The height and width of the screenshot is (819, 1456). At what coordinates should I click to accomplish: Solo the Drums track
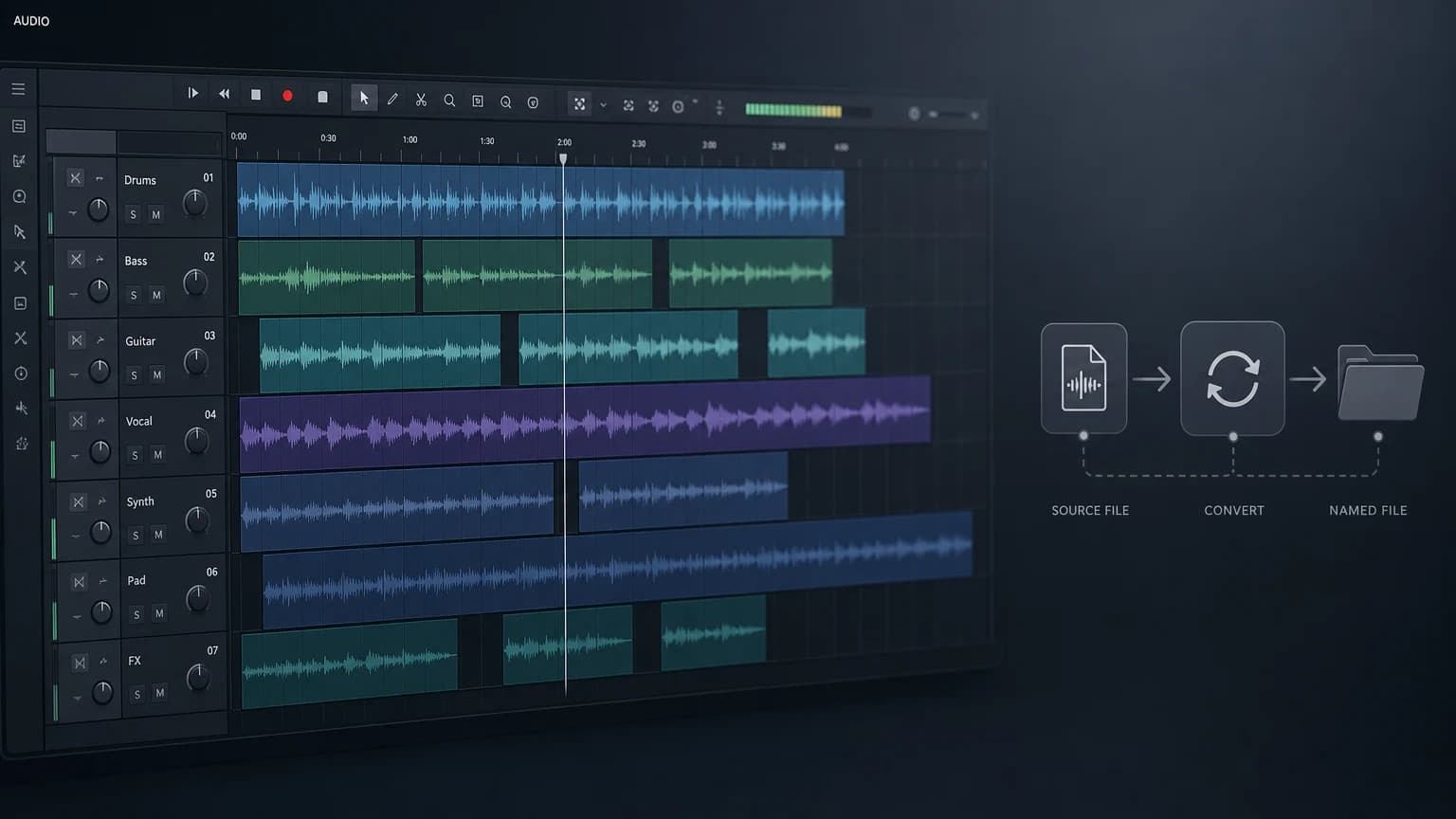tap(133, 215)
